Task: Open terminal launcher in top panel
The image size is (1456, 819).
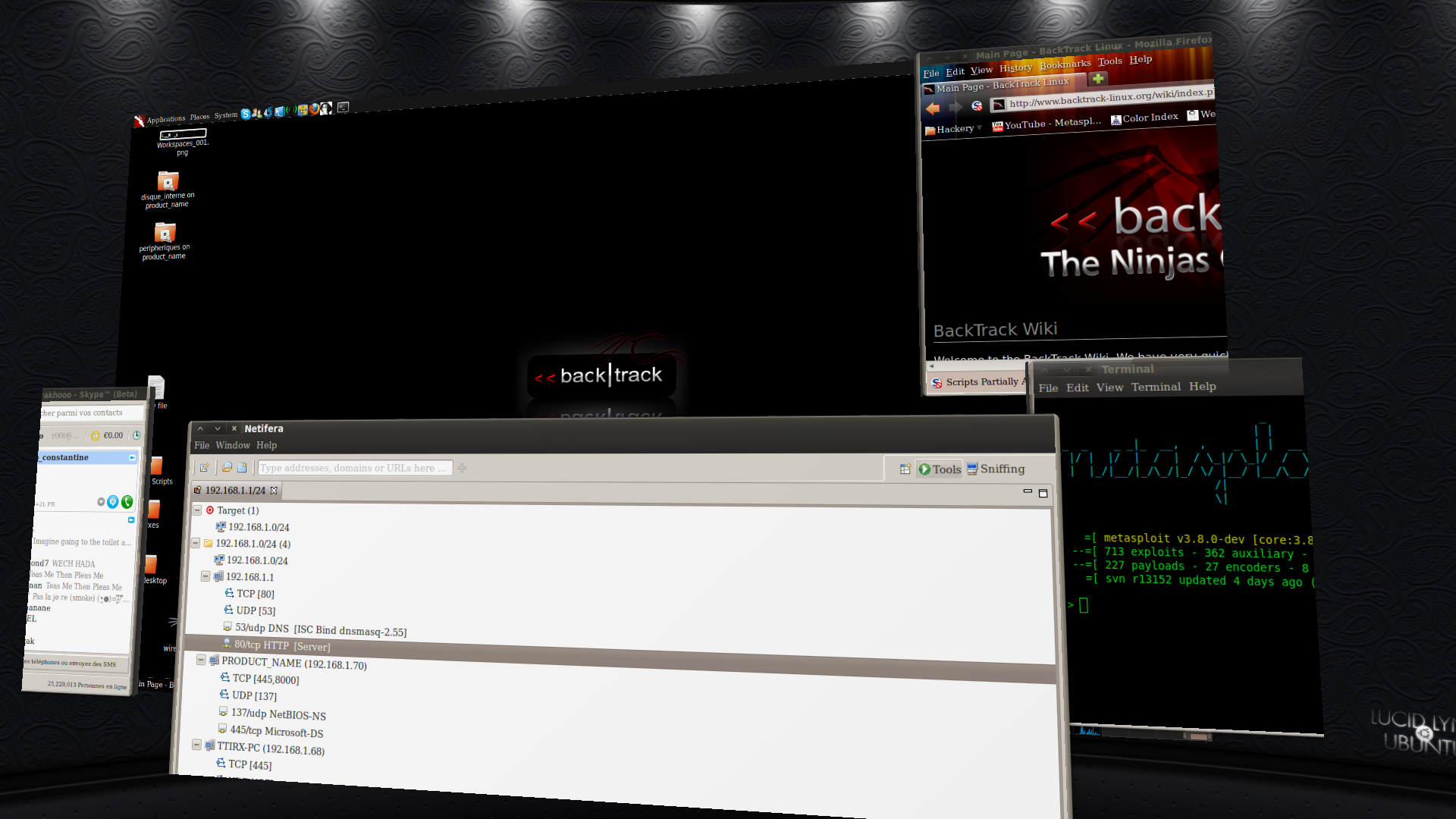Action: pyautogui.click(x=343, y=107)
